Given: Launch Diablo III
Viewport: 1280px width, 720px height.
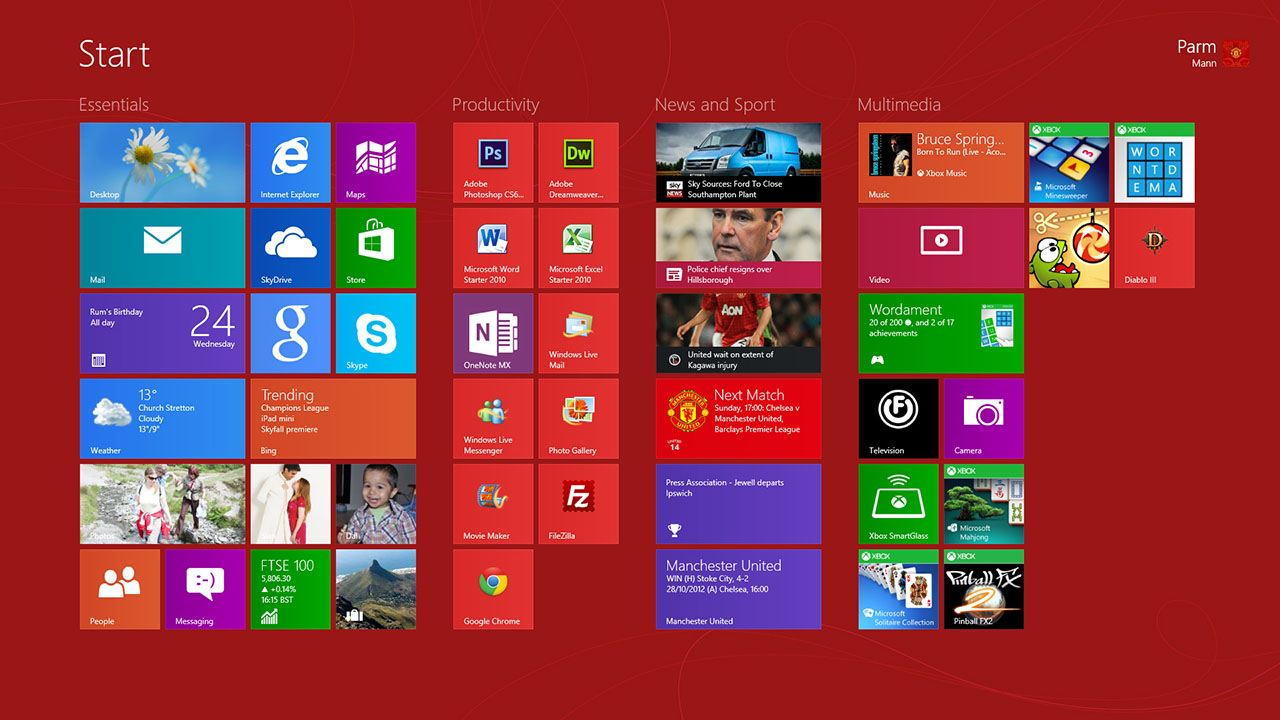Looking at the screenshot, I should pyautogui.click(x=1154, y=248).
